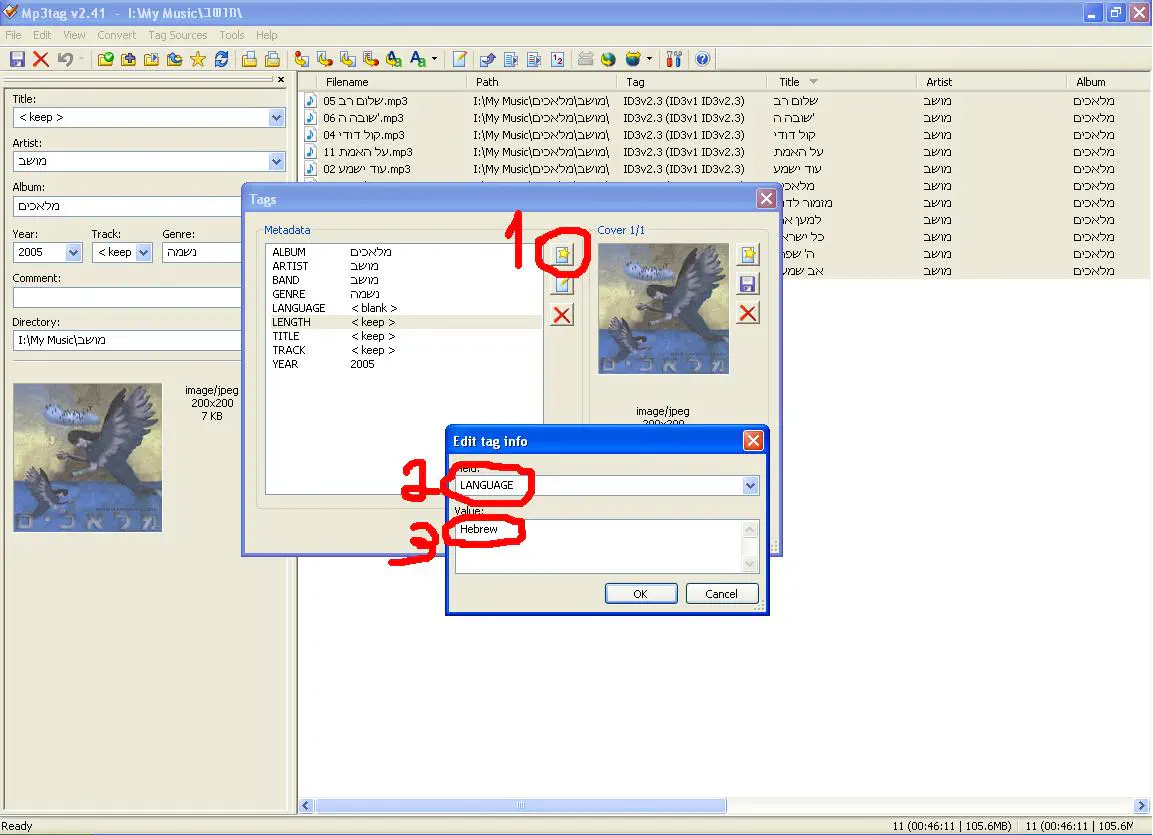Image resolution: width=1153 pixels, height=835 pixels.
Task: Delete selected metadata field with red X
Action: (x=563, y=315)
